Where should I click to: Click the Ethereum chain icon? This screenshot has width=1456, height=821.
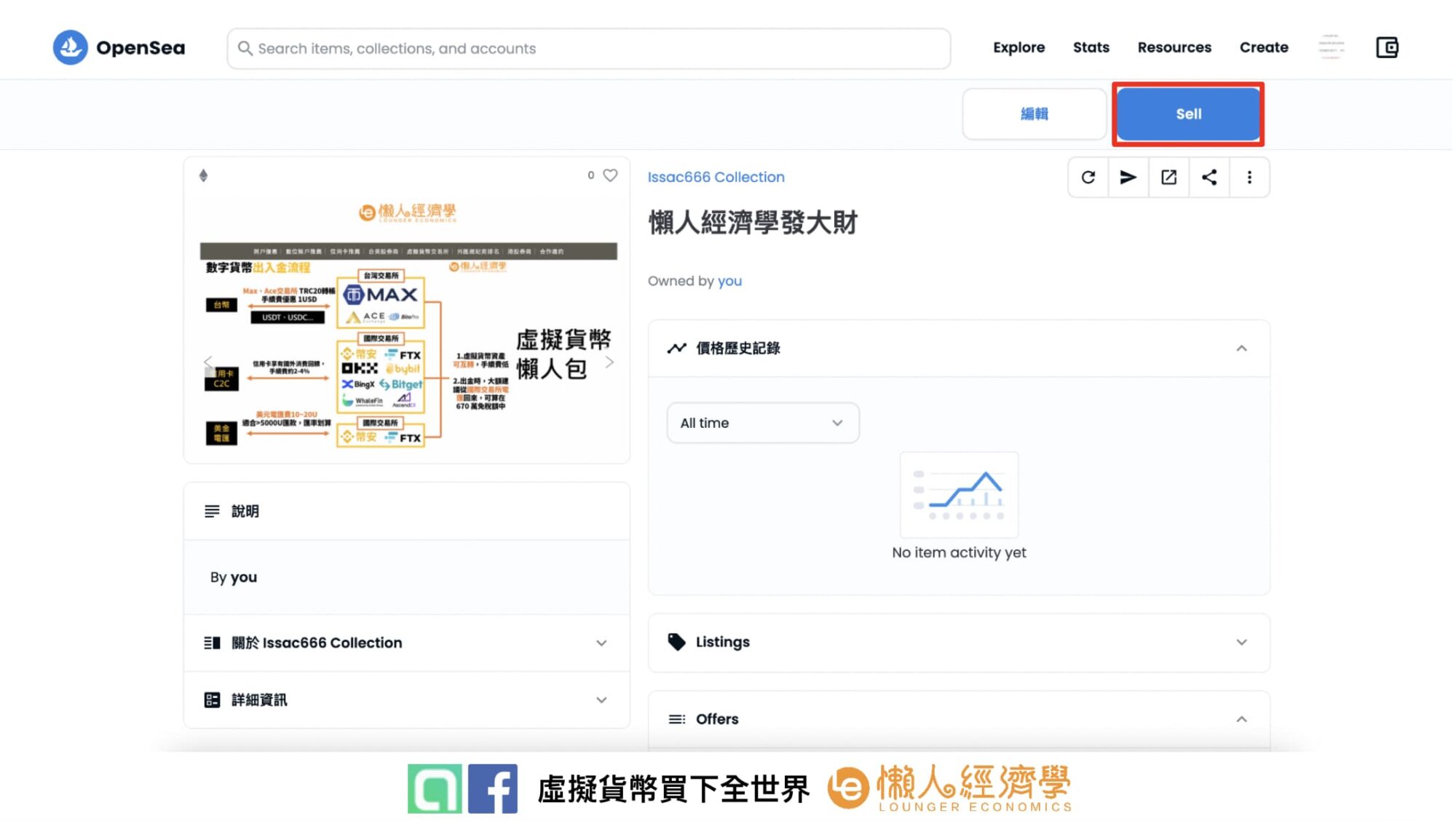204,175
